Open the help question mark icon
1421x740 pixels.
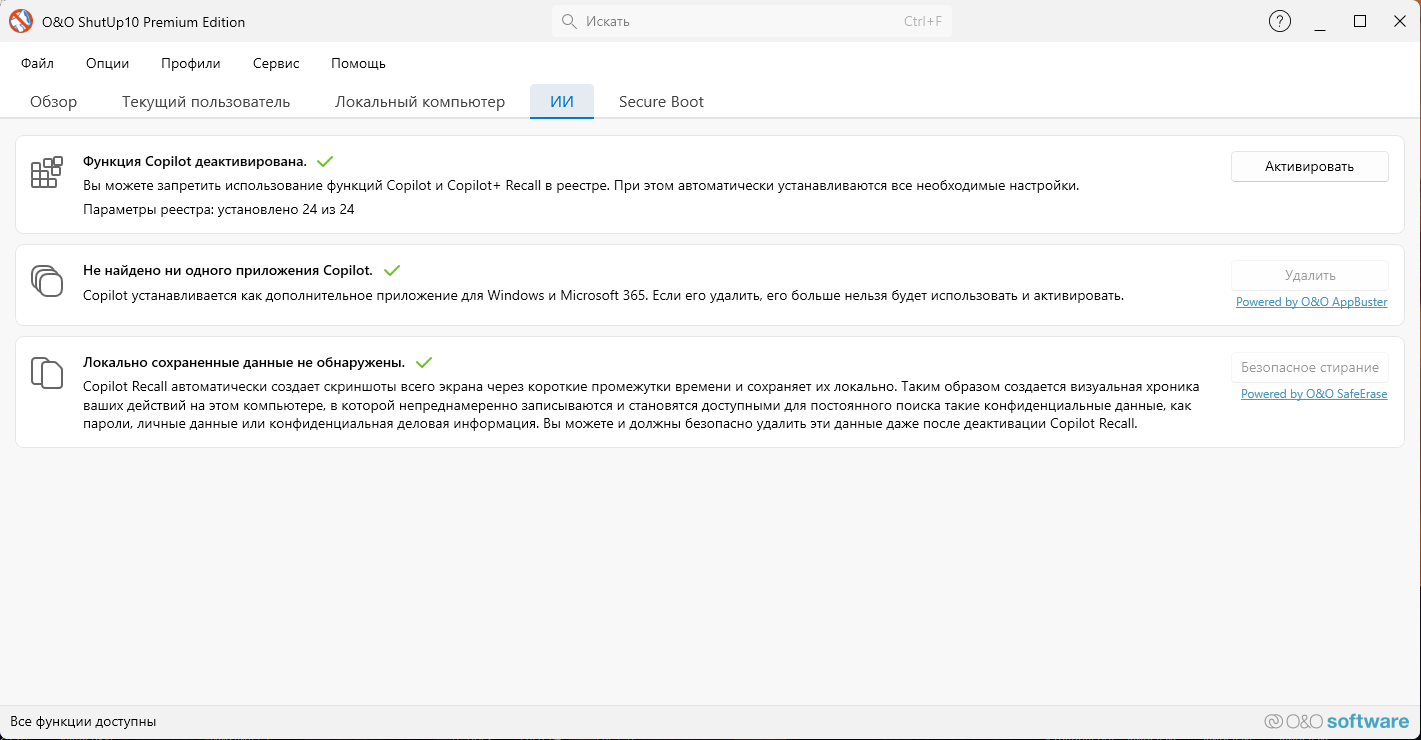[x=1279, y=21]
